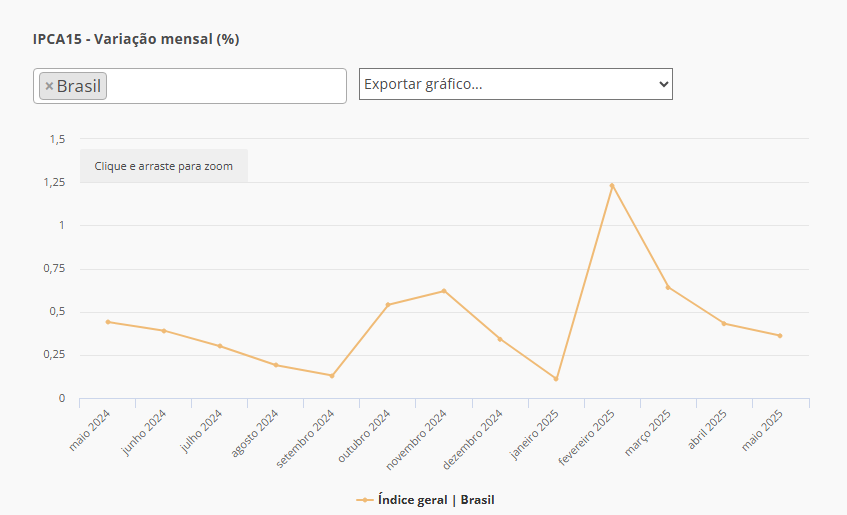Click the junho 2024 data point
The image size is (847, 515).
point(164,331)
